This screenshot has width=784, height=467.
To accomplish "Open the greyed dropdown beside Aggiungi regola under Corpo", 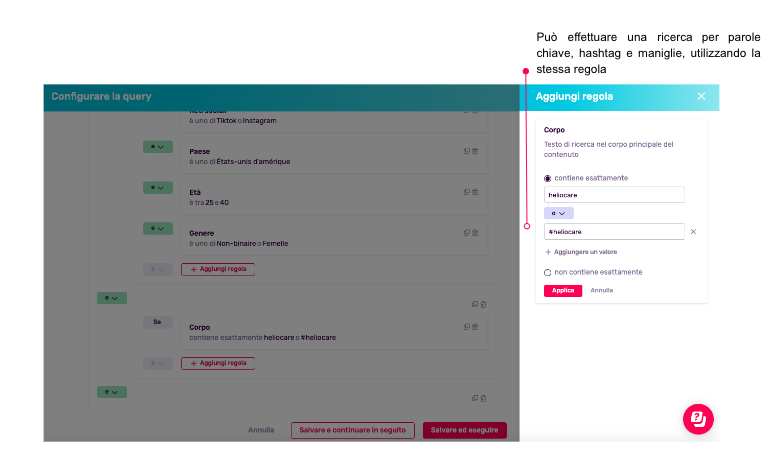I will (x=158, y=363).
